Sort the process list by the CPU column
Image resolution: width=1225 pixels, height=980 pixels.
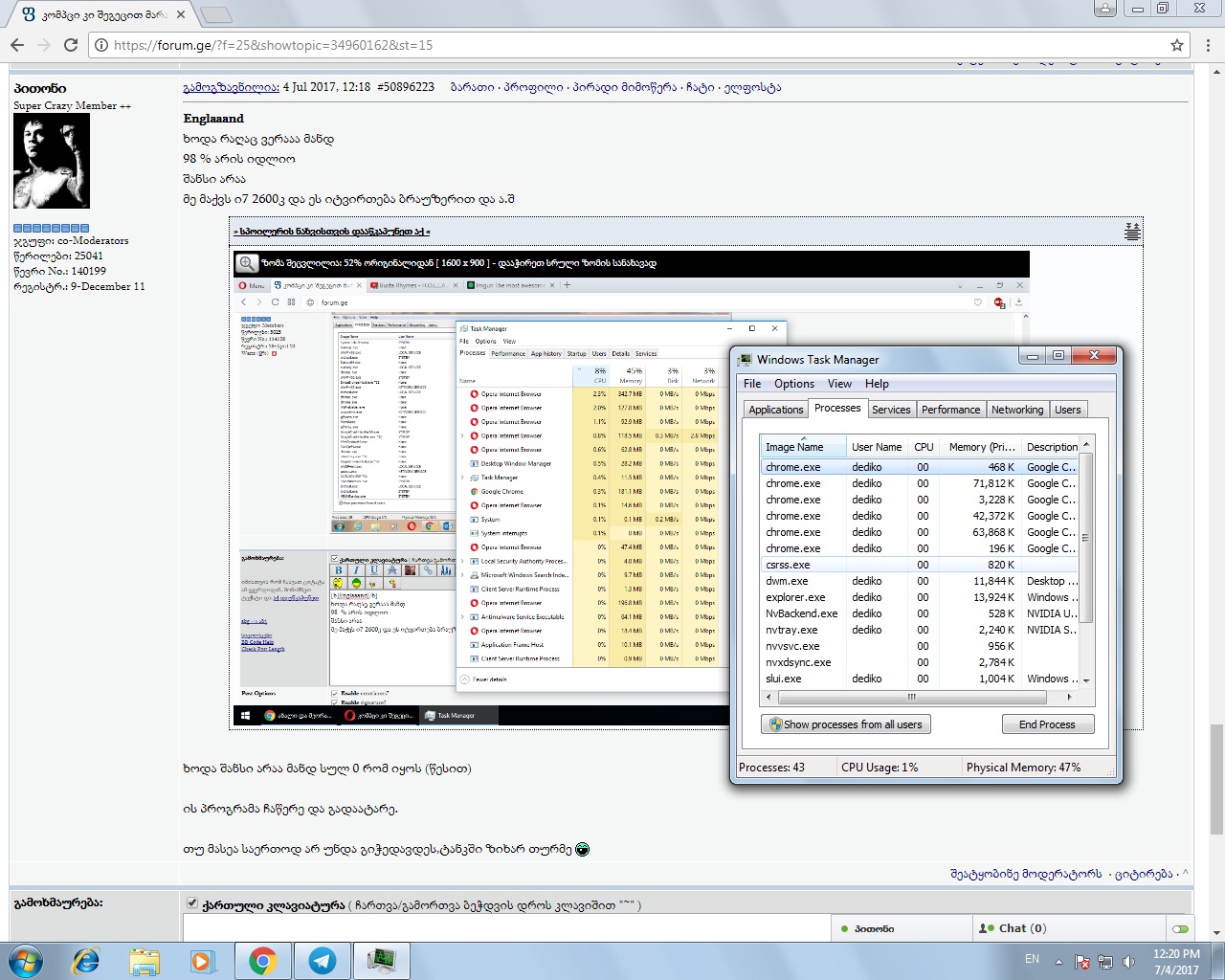924,447
